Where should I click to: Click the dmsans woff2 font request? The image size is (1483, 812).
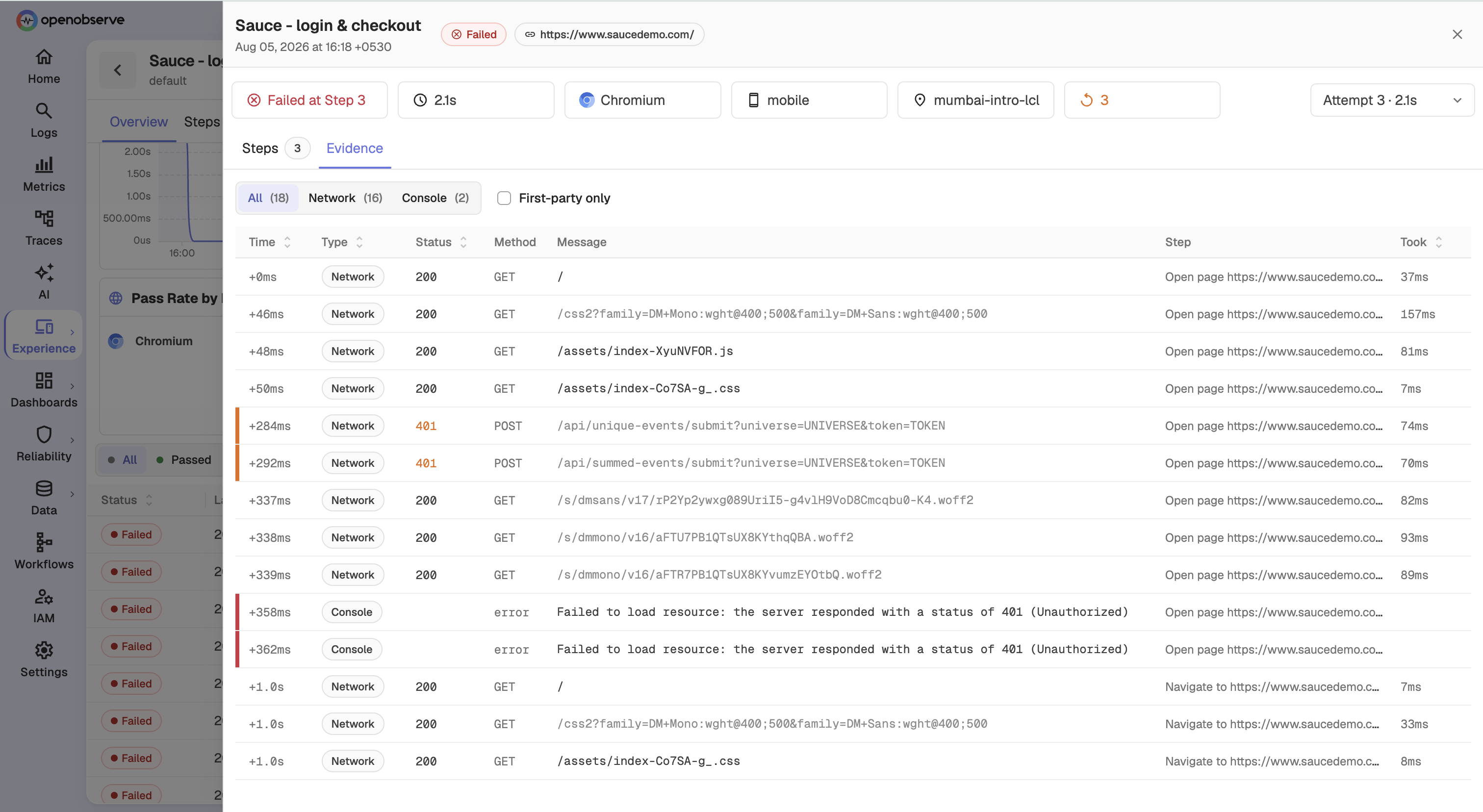coord(853,500)
